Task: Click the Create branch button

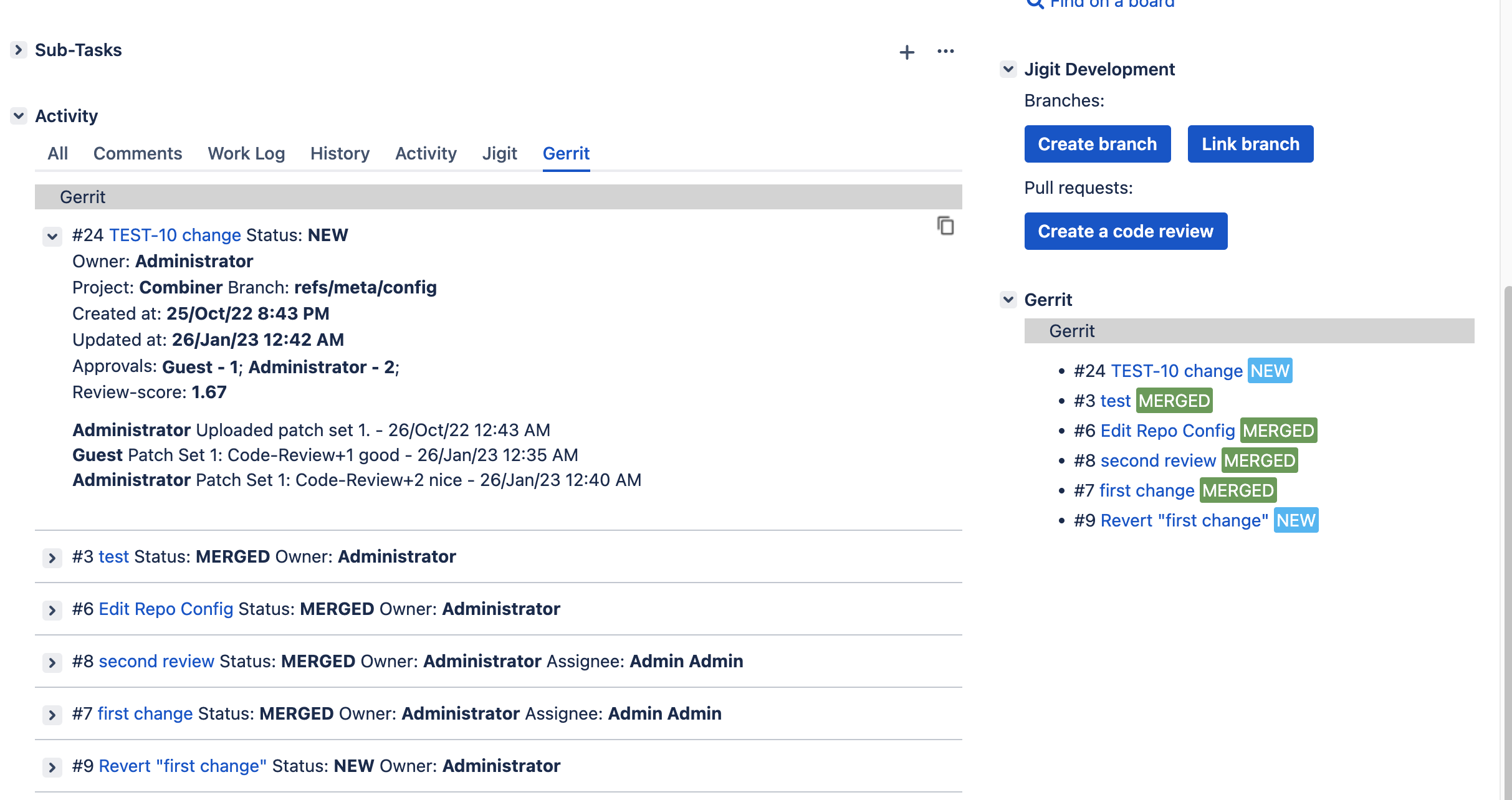Action: coord(1097,144)
